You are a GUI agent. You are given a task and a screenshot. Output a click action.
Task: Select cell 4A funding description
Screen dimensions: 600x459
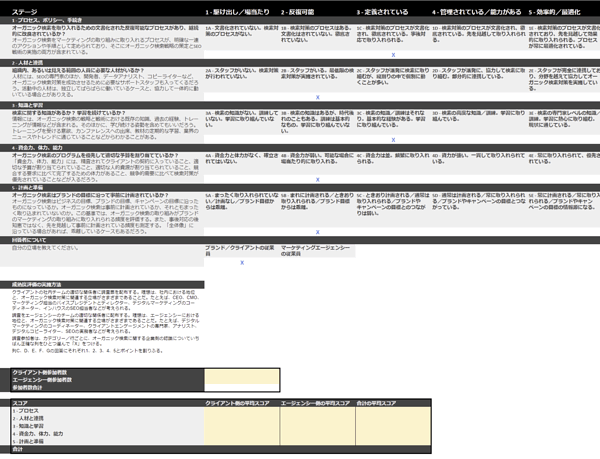(242, 158)
